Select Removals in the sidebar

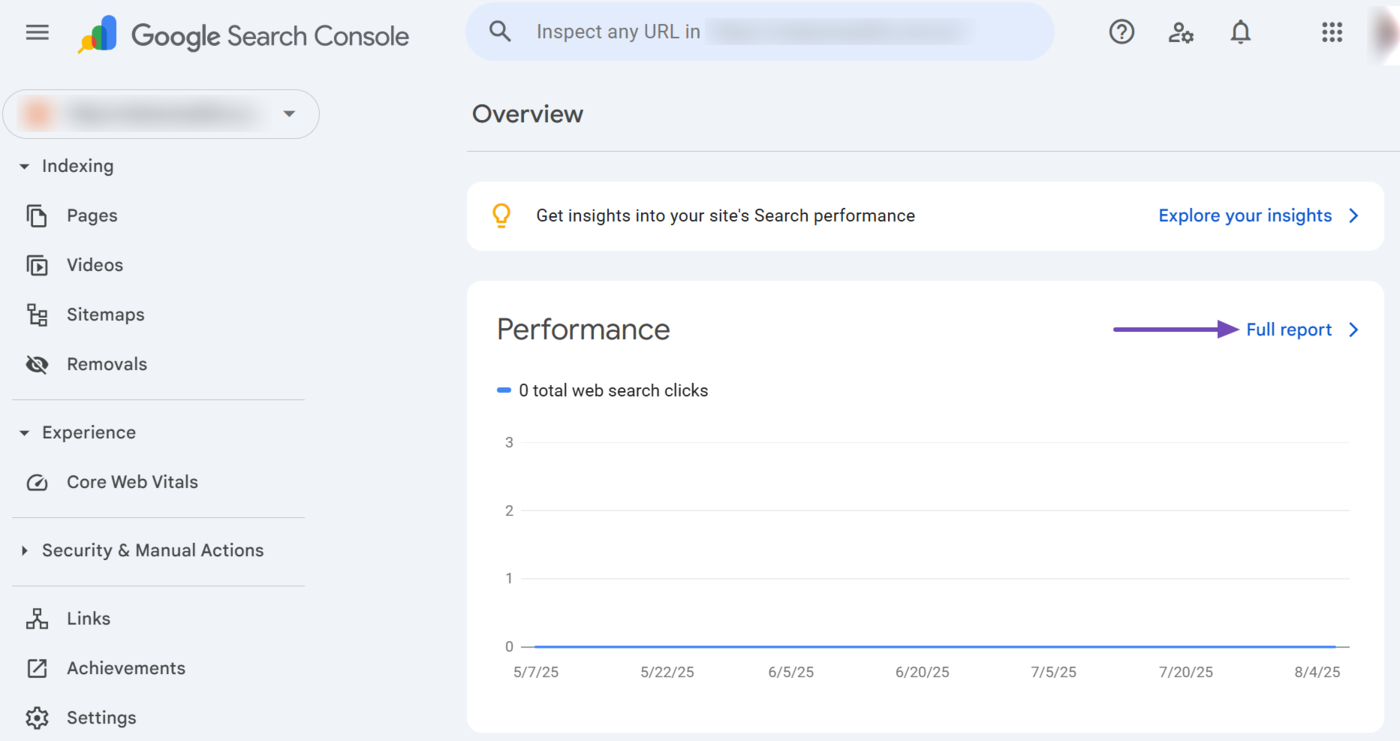click(106, 364)
